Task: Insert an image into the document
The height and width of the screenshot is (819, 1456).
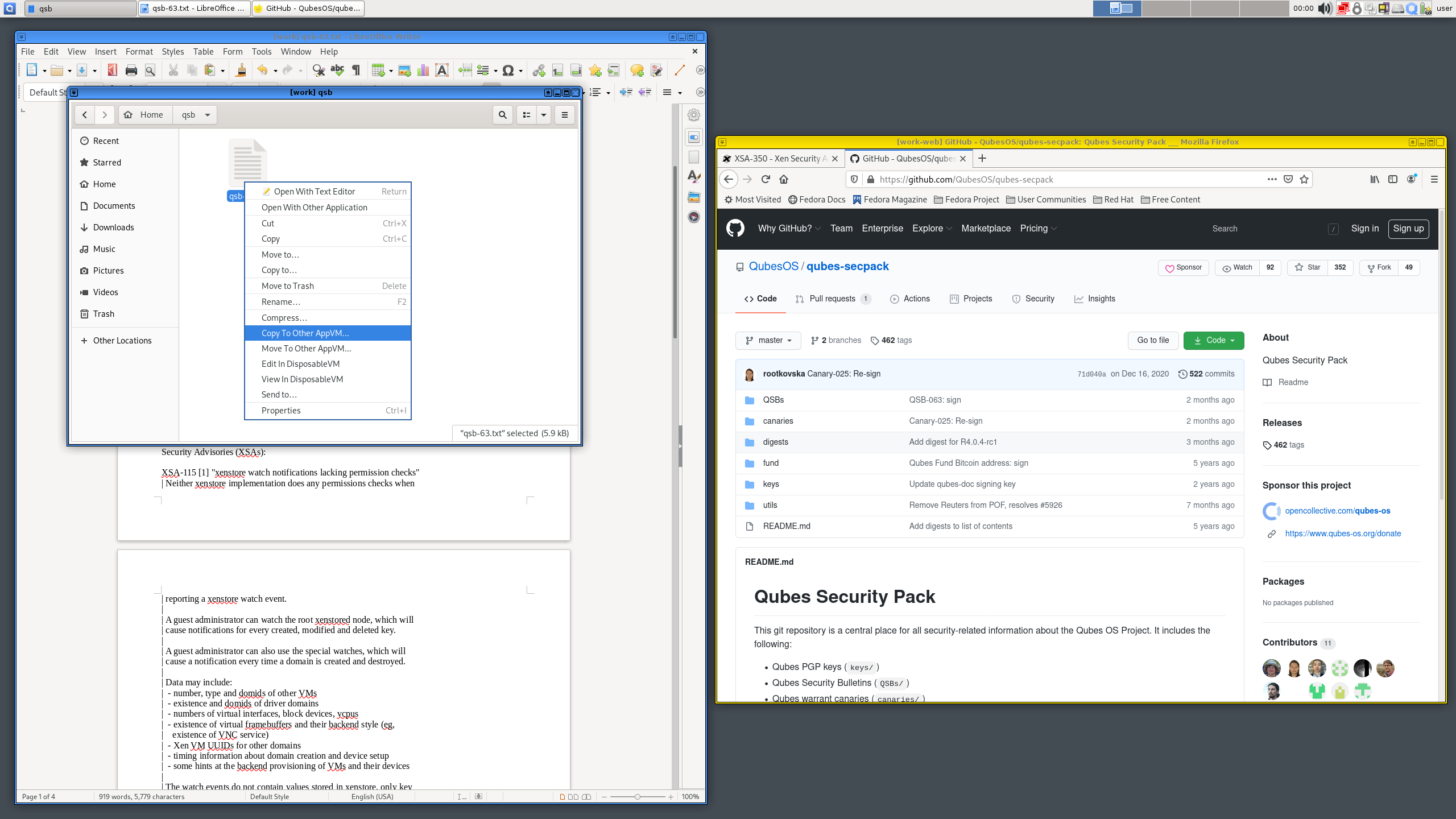Action: pos(404,71)
